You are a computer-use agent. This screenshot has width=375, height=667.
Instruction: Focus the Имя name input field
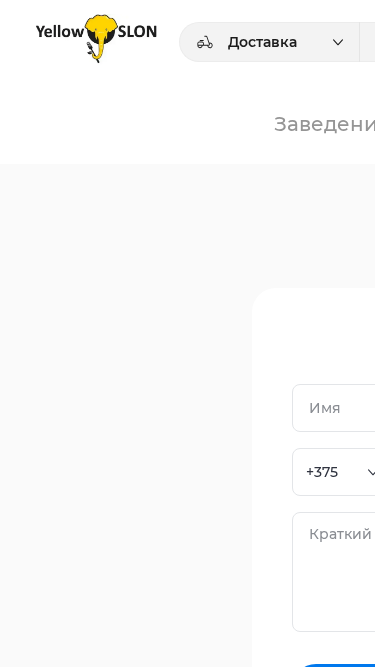[x=334, y=408]
